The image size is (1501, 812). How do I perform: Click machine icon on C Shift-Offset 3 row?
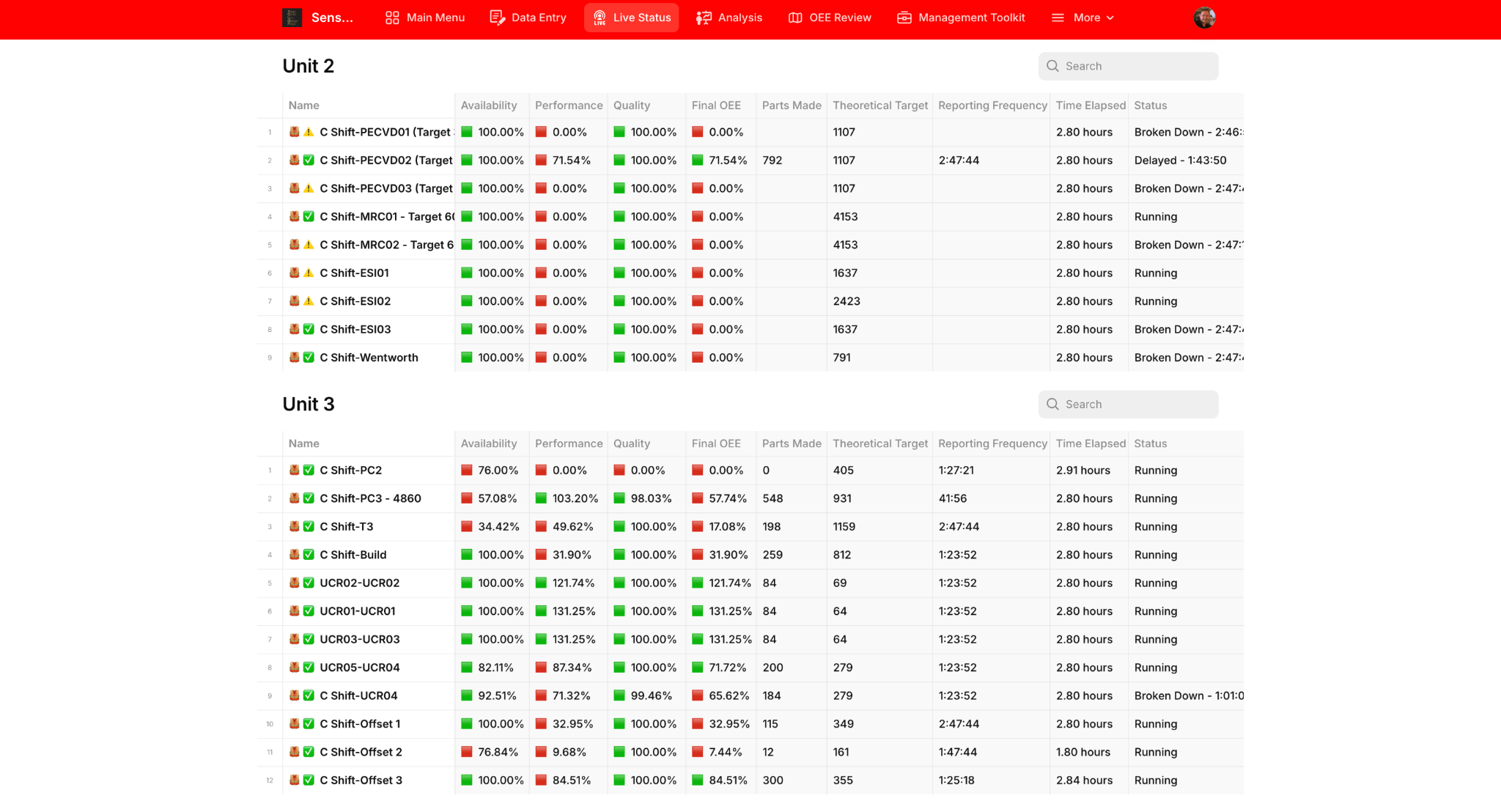tap(295, 780)
